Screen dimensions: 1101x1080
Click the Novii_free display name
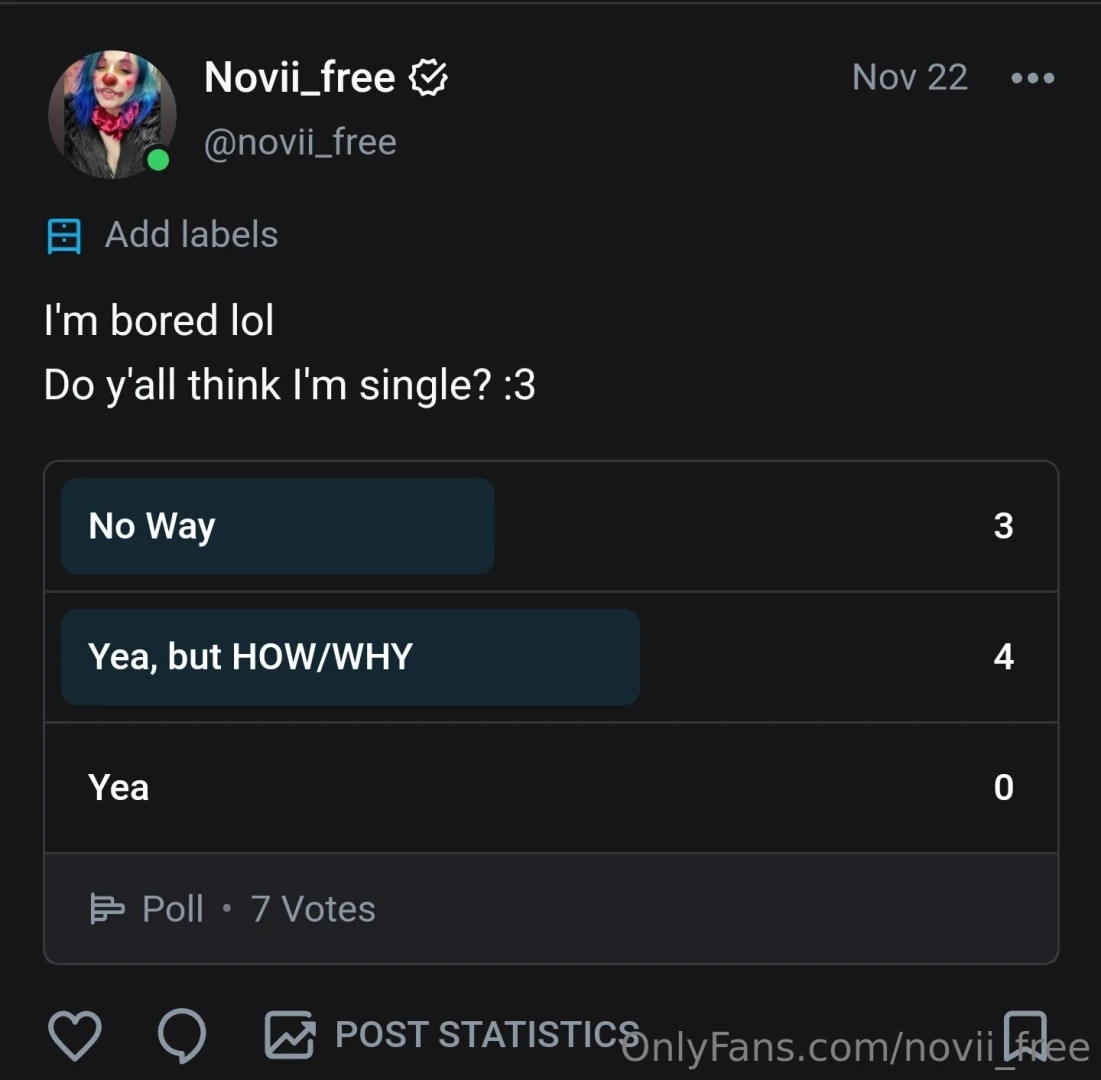coord(299,77)
